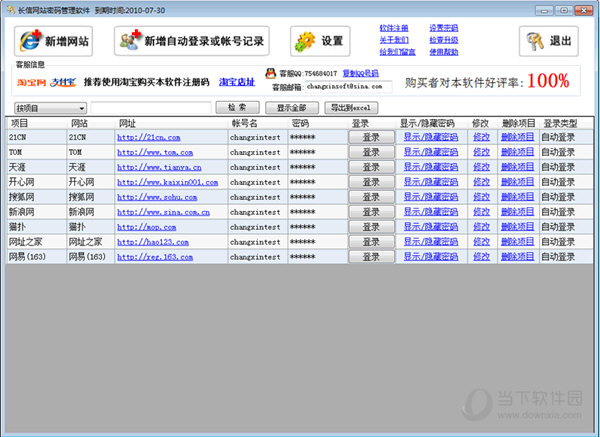Click the 淘宝网 logo

[31, 82]
